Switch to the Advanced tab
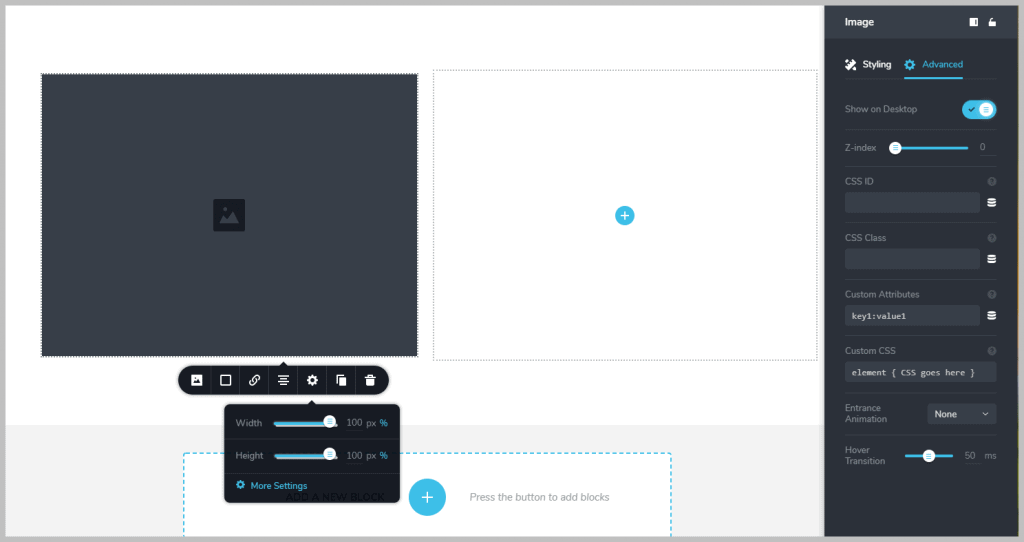1024x542 pixels. tap(933, 64)
